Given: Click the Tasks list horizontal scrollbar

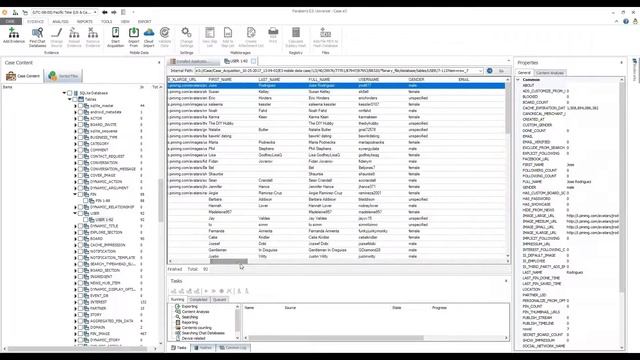Looking at the screenshot, I should [x=336, y=338].
